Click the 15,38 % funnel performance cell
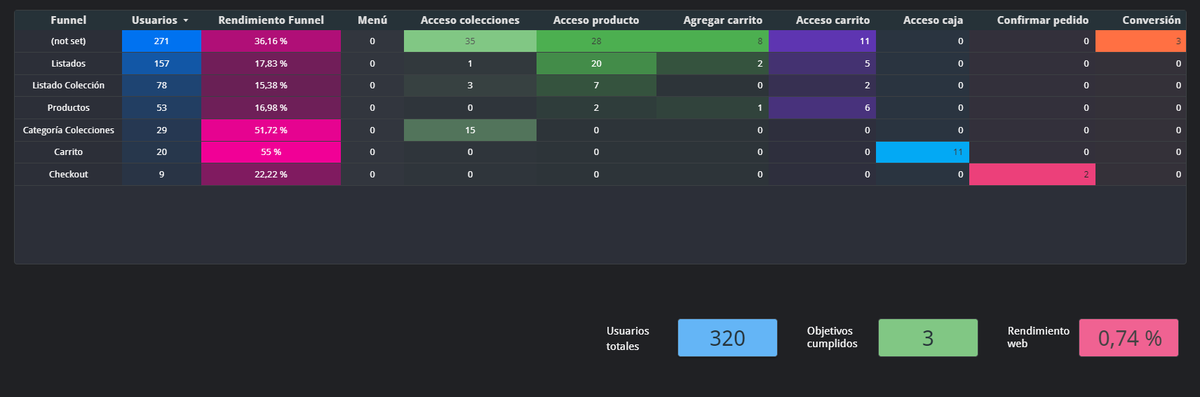Image resolution: width=1200 pixels, height=397 pixels. coord(271,85)
